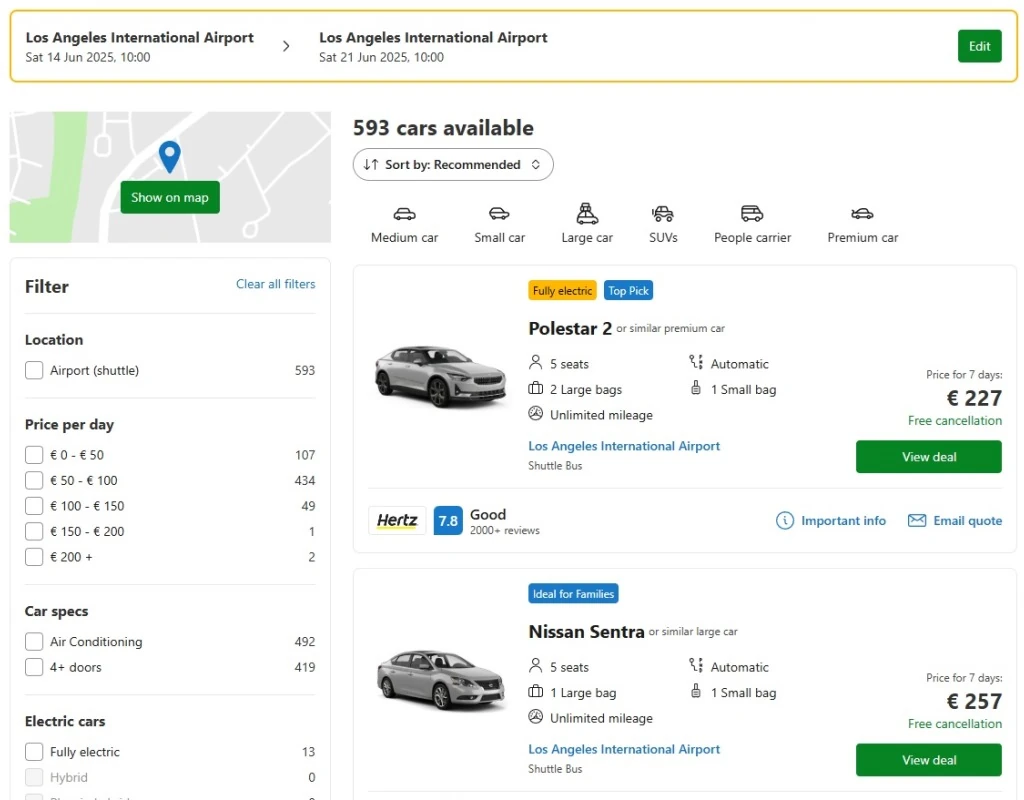Select the Small car category icon

pos(499,215)
